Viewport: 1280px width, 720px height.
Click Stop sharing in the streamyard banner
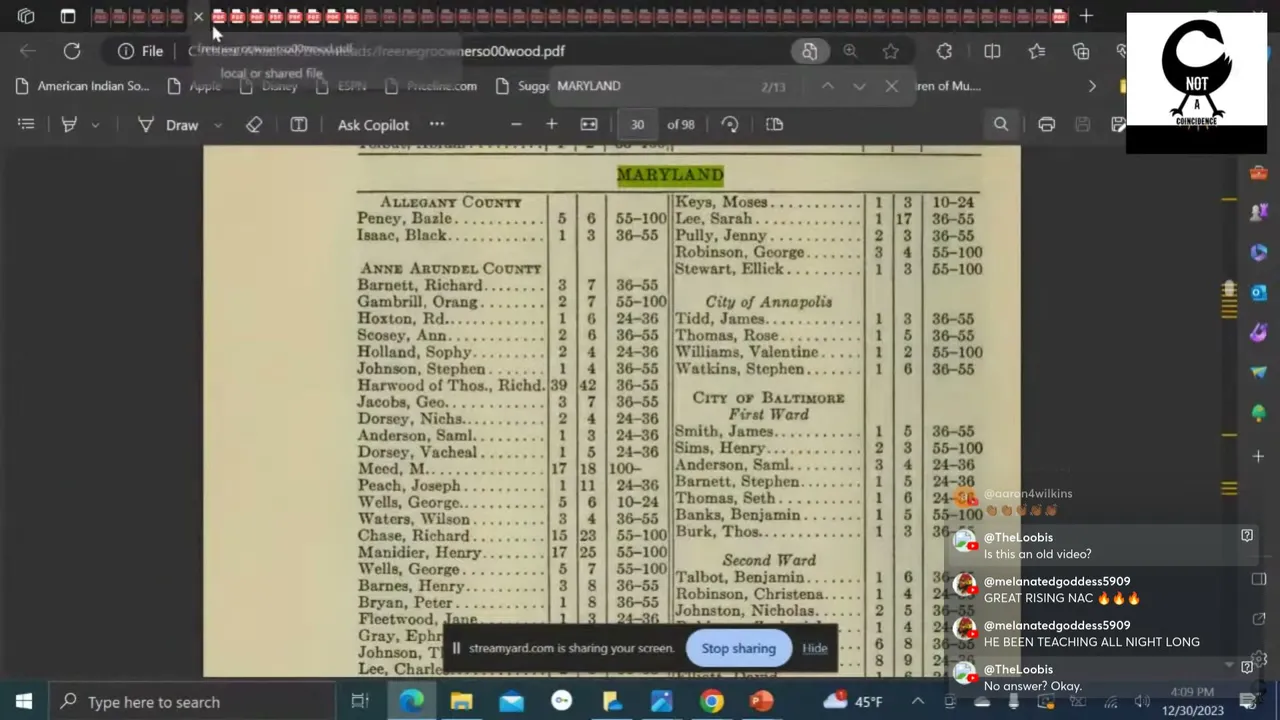738,648
